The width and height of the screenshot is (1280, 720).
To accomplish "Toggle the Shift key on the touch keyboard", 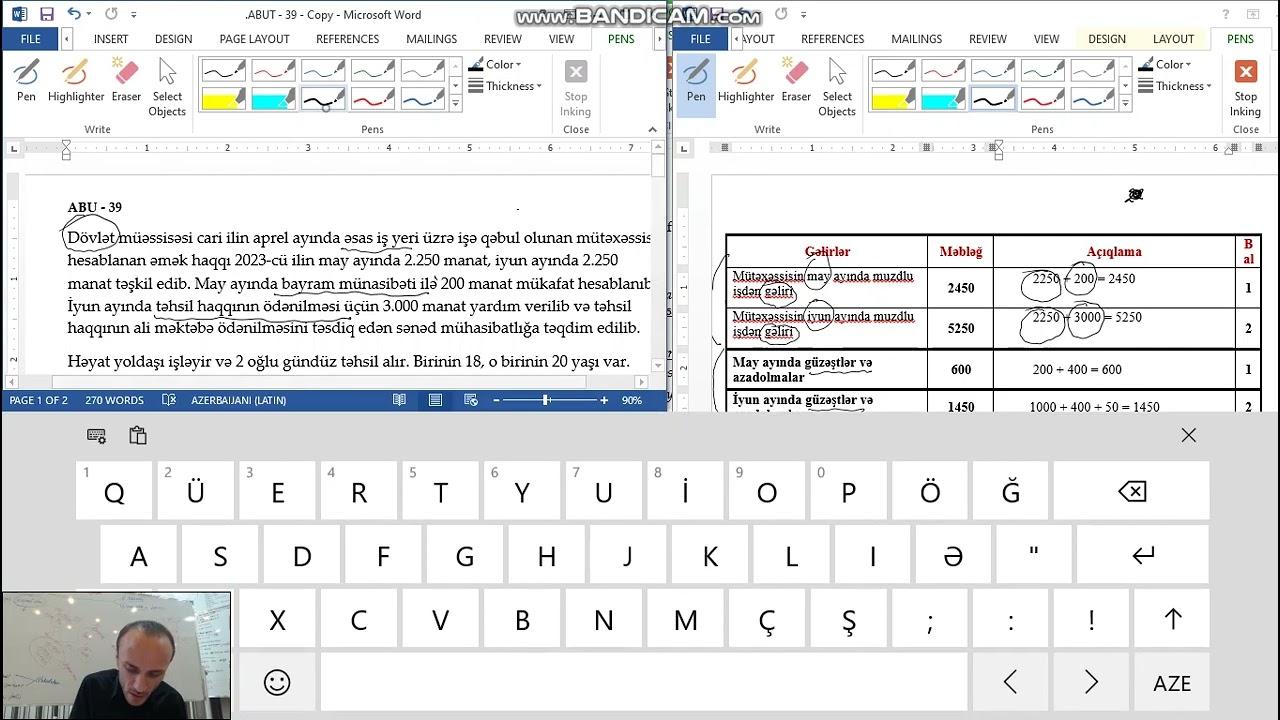I will coord(1173,620).
